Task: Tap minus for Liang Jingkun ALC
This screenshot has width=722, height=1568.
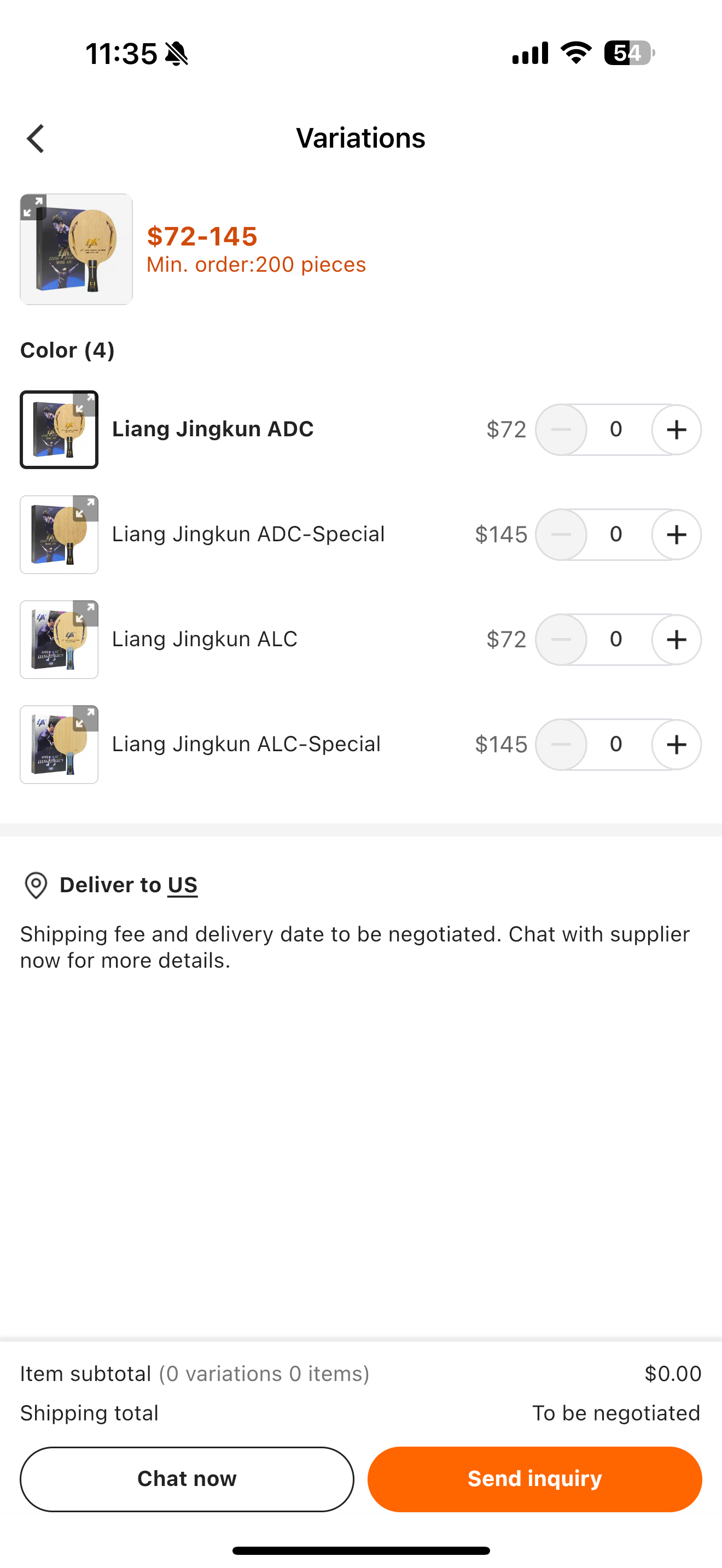Action: pos(561,640)
